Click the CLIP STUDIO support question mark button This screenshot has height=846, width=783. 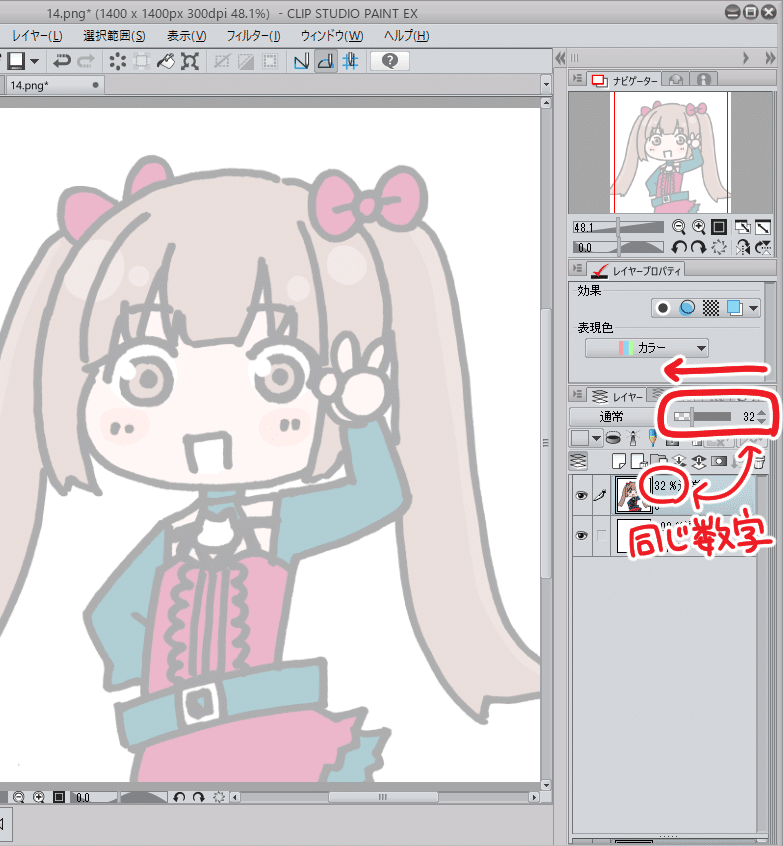[x=390, y=61]
